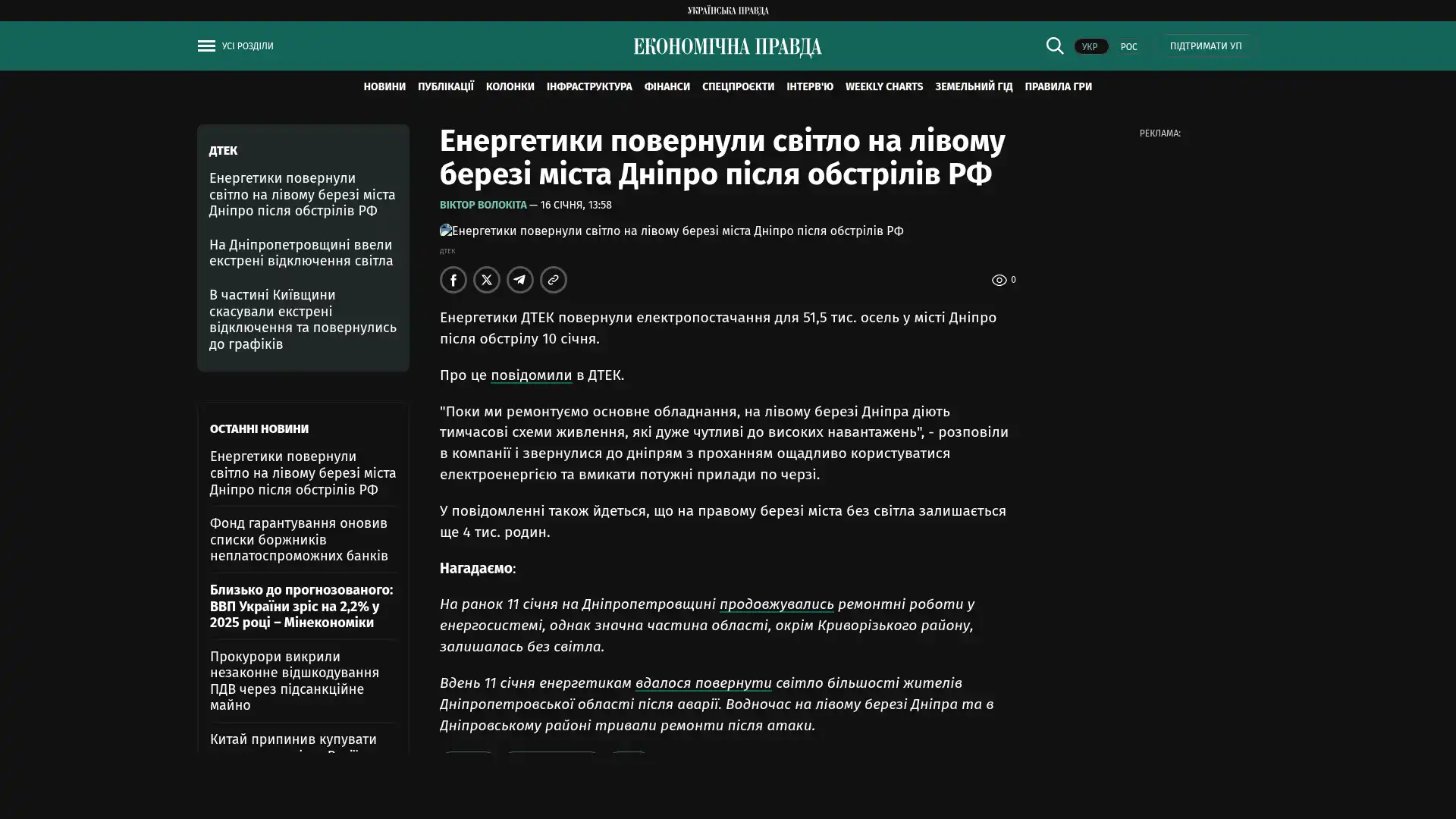1456x819 pixels.
Task: Share article on Facebook
Action: tap(453, 280)
